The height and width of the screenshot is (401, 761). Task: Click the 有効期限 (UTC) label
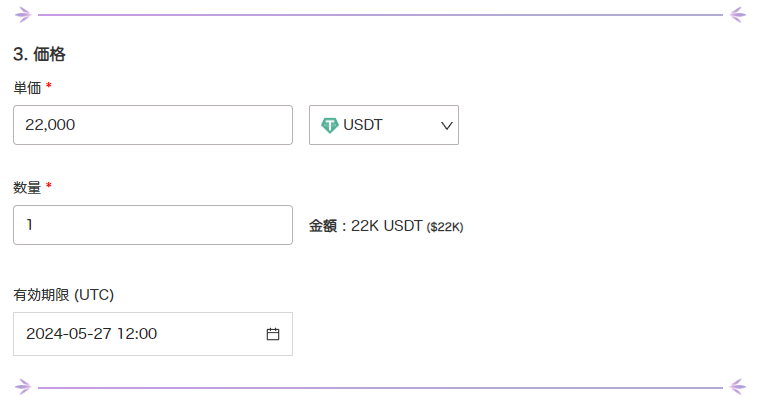pos(63,295)
